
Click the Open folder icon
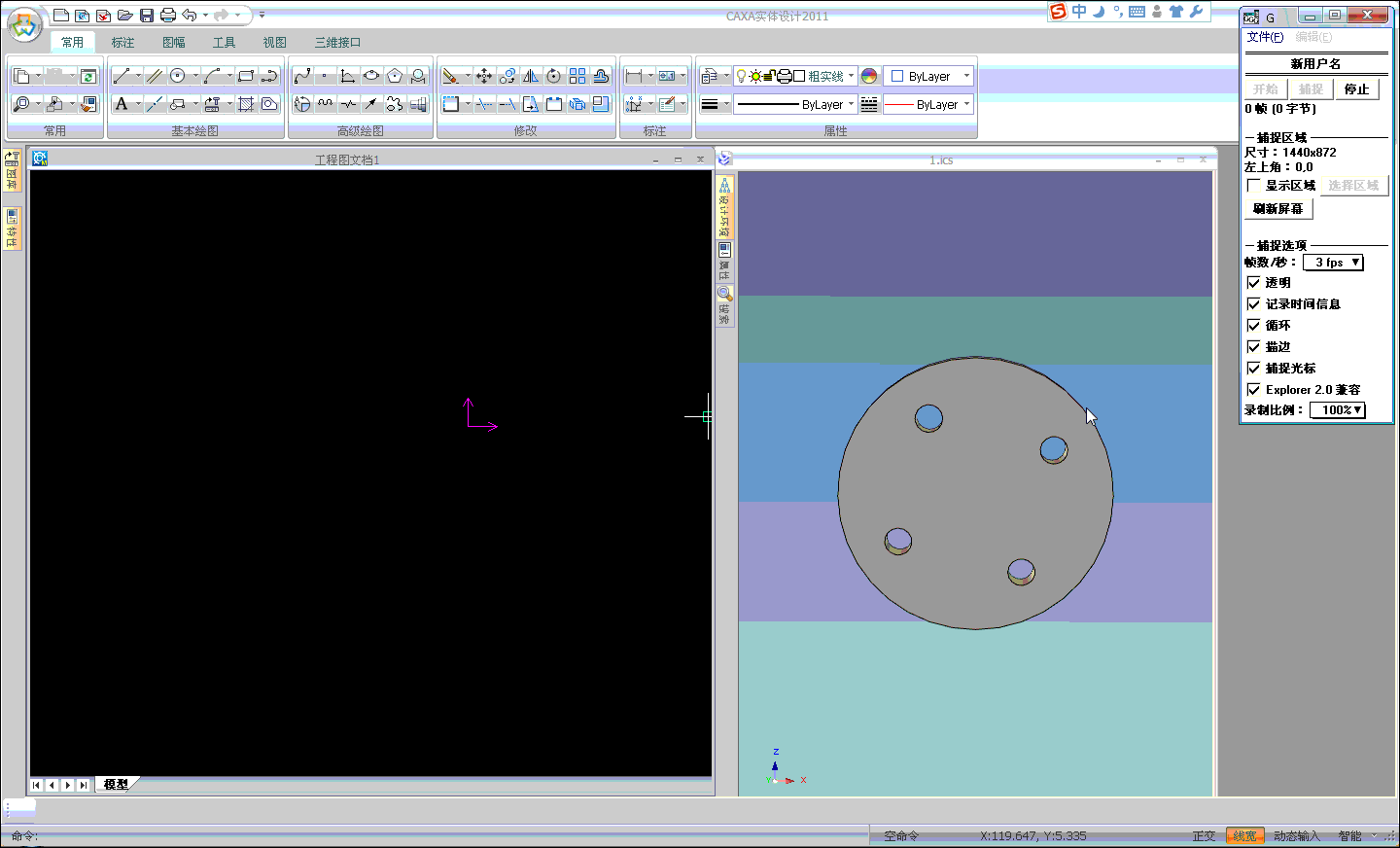coord(125,16)
